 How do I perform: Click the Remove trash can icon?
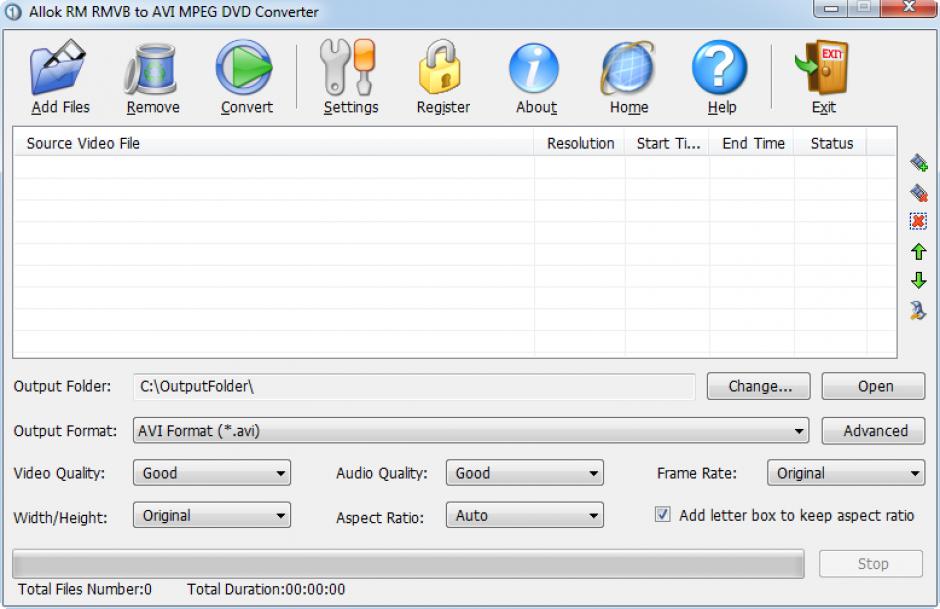152,69
